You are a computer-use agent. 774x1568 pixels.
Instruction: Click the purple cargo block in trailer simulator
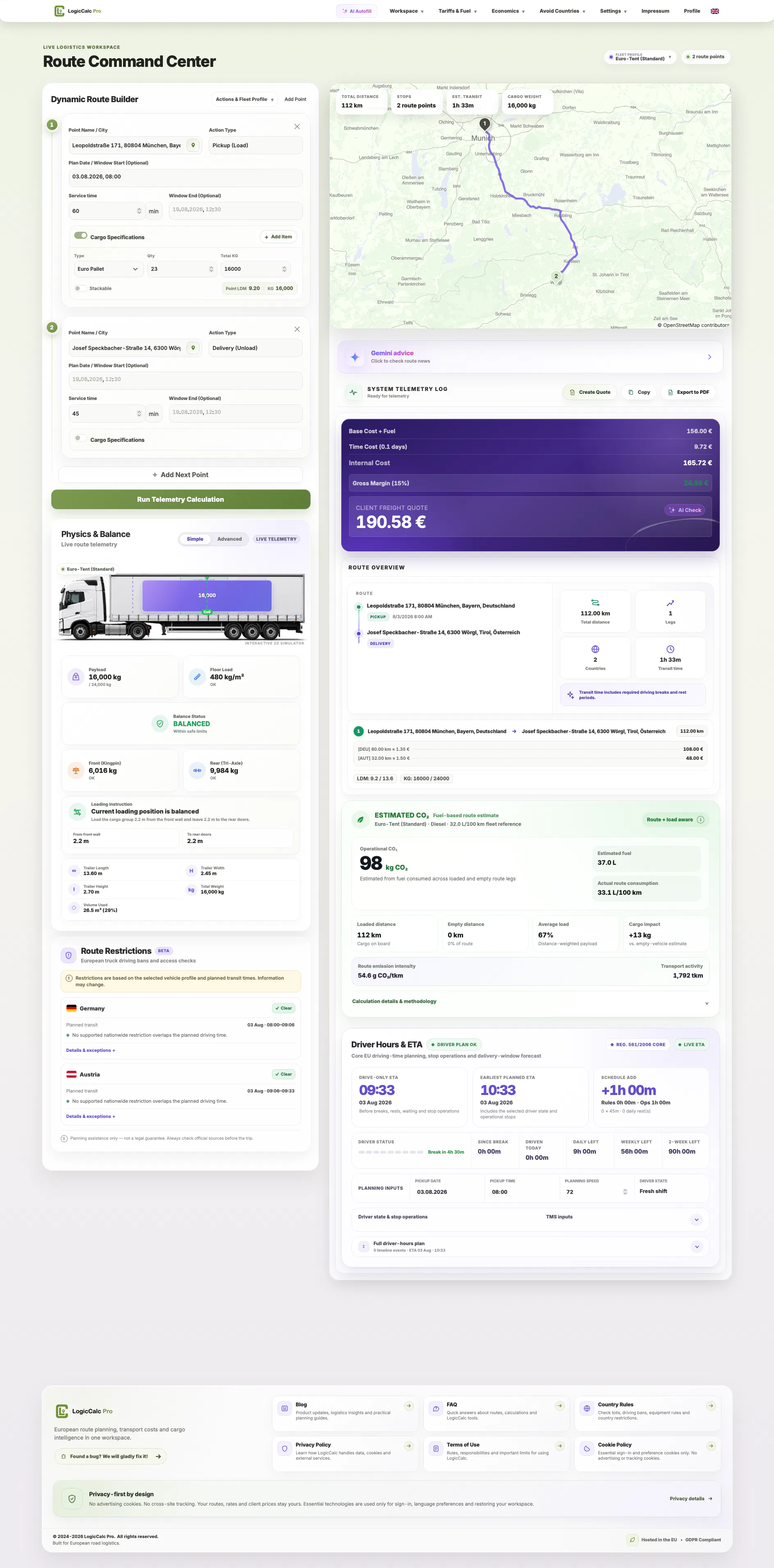pos(207,595)
